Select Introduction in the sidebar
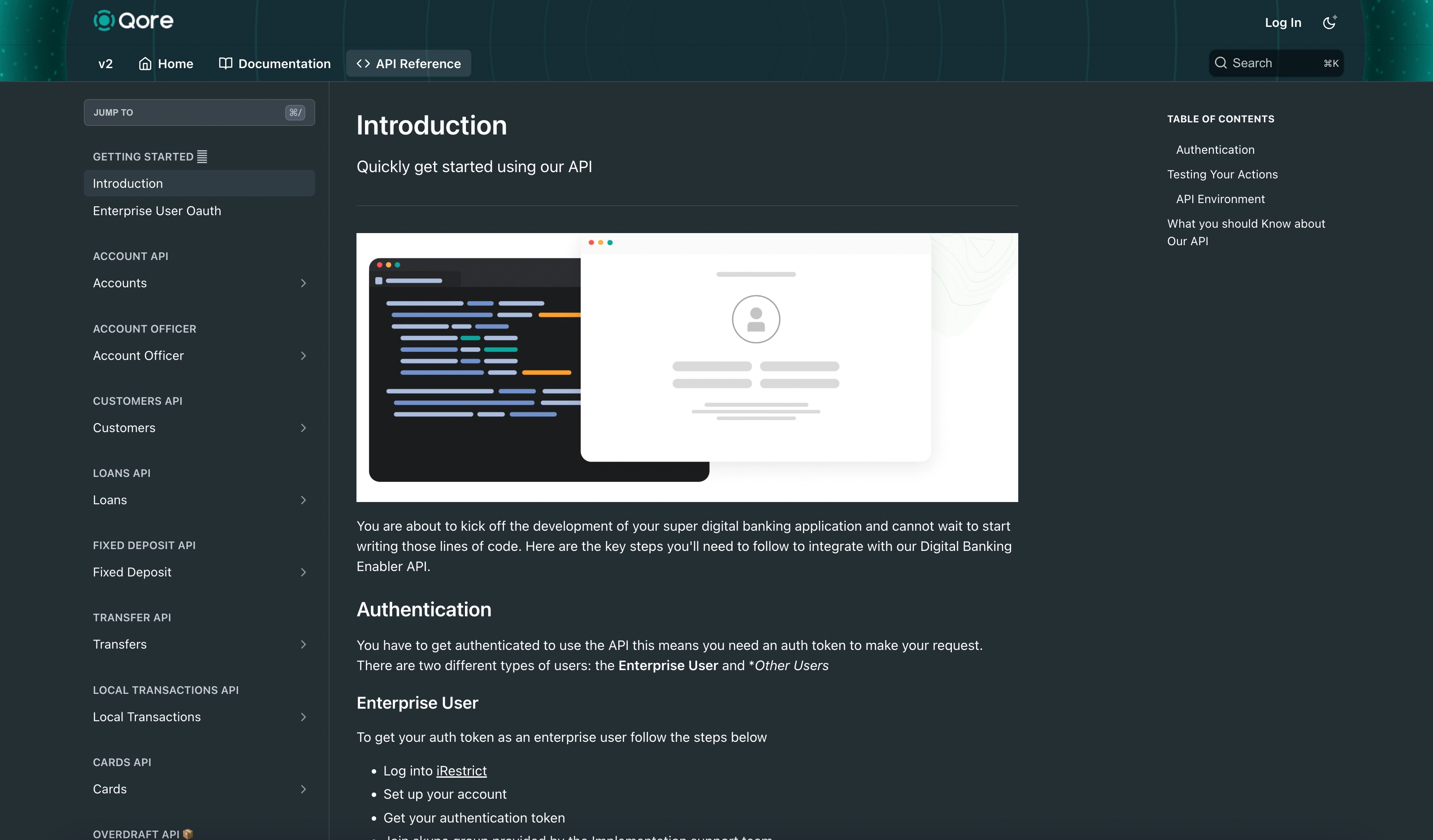1433x840 pixels. [199, 184]
